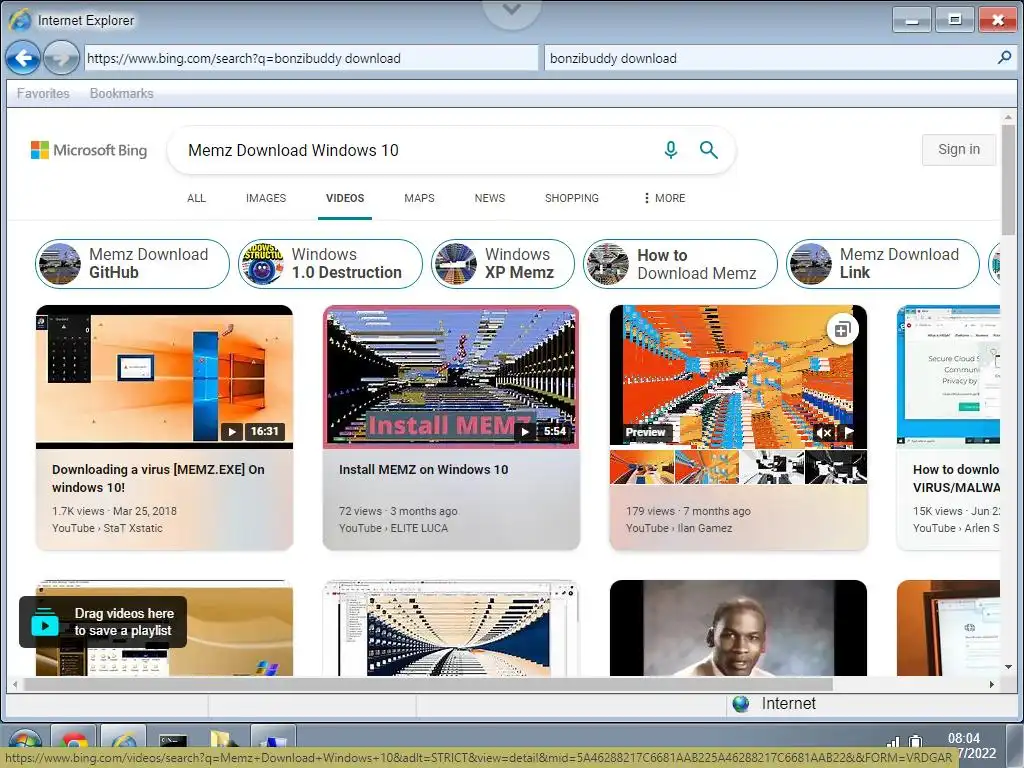Select the Windows XP Memz suggestion chip

(503, 264)
